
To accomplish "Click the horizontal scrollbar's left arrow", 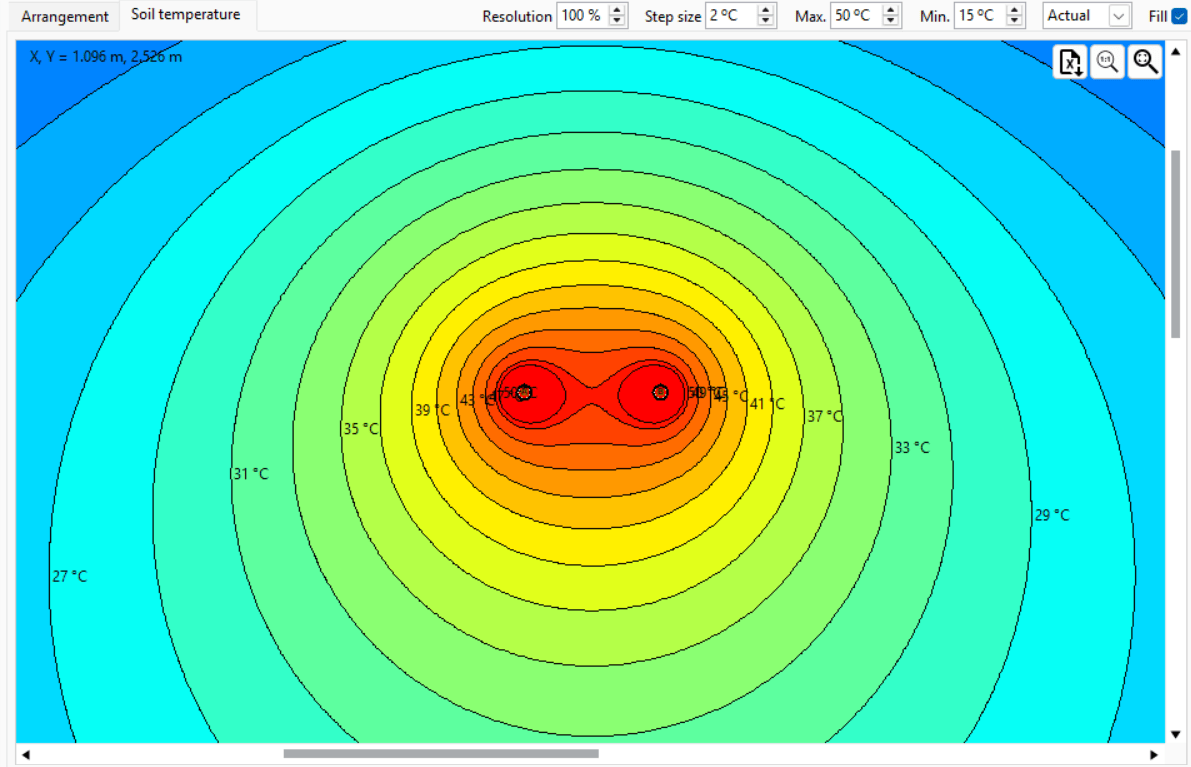I will tap(25, 753).
